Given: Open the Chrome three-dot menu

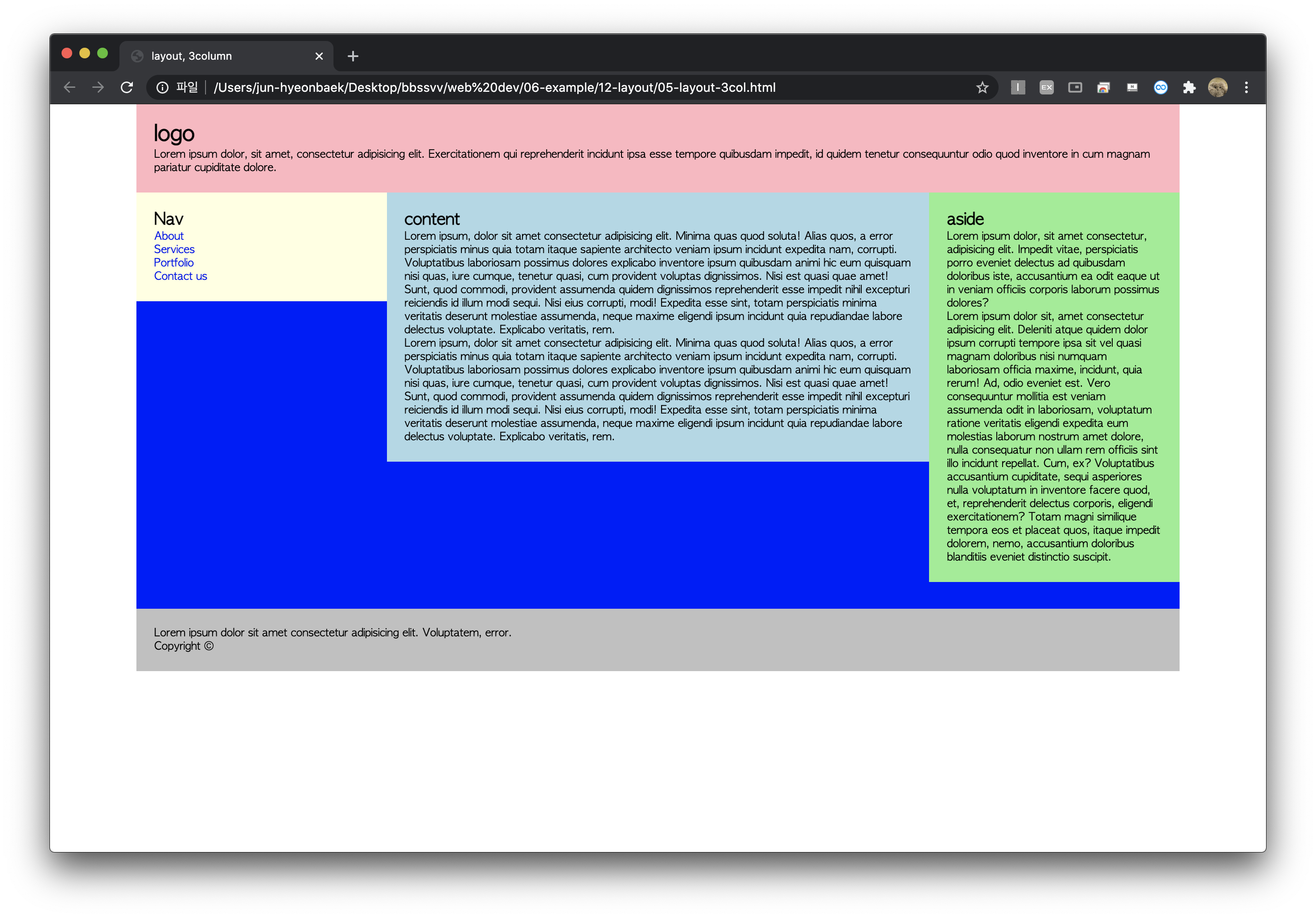Looking at the screenshot, I should 1246,88.
